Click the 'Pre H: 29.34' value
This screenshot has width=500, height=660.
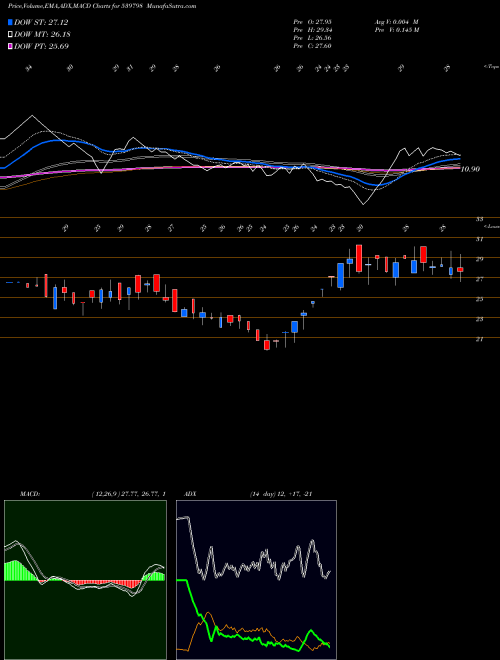click(312, 30)
